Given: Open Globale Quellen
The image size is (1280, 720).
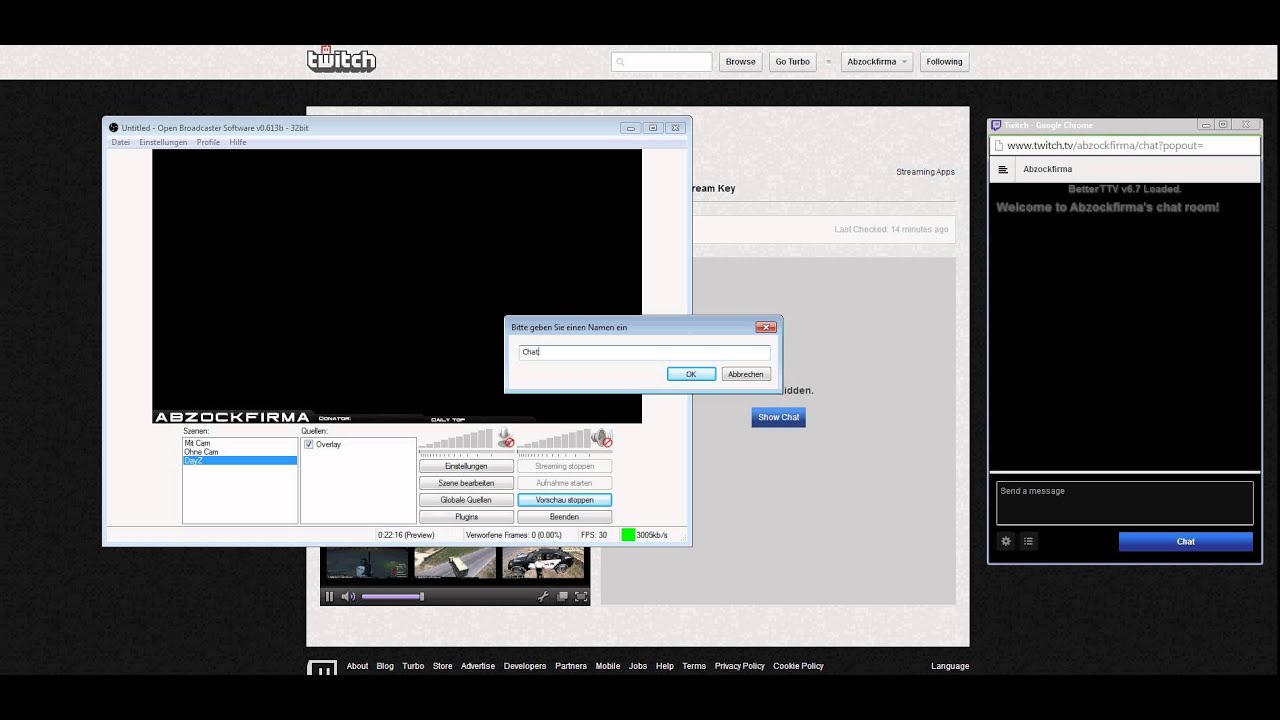Looking at the screenshot, I should (466, 500).
